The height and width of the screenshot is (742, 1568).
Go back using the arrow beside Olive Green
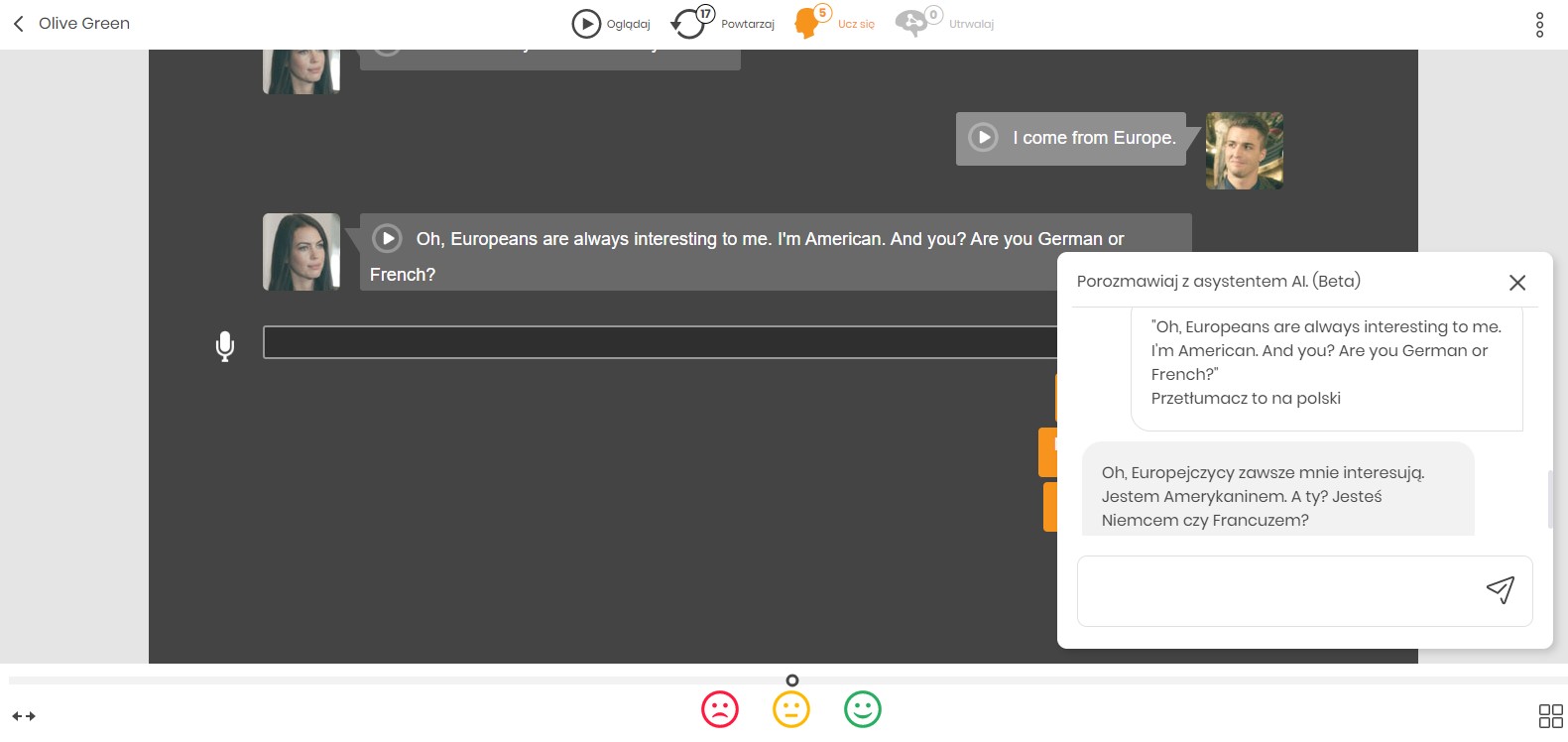pos(18,24)
